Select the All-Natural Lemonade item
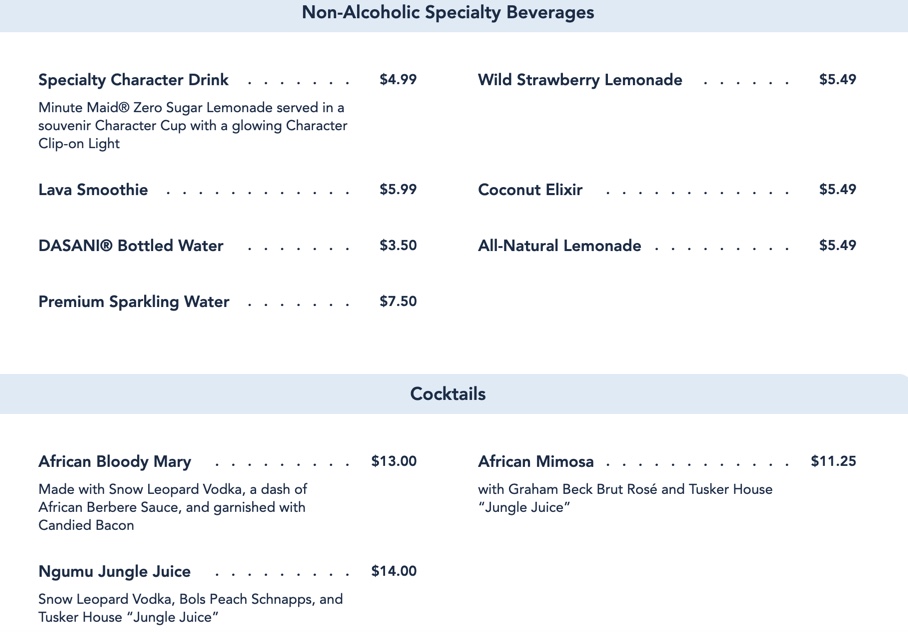Viewport: 908px width, 632px height. (559, 246)
